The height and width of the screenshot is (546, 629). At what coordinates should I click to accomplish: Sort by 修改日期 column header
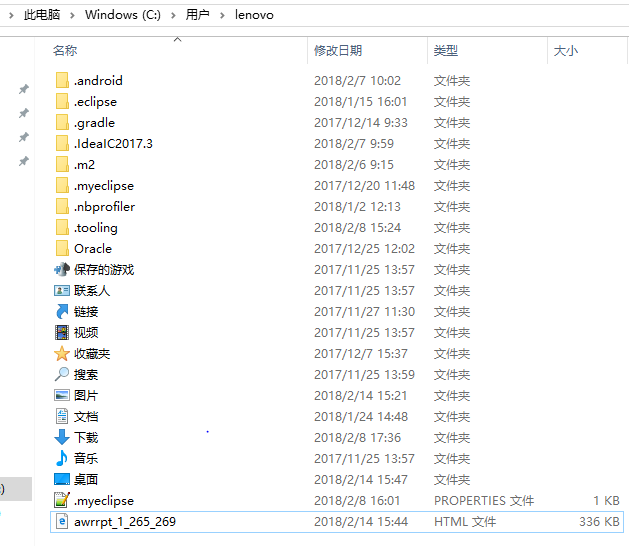tap(338, 50)
